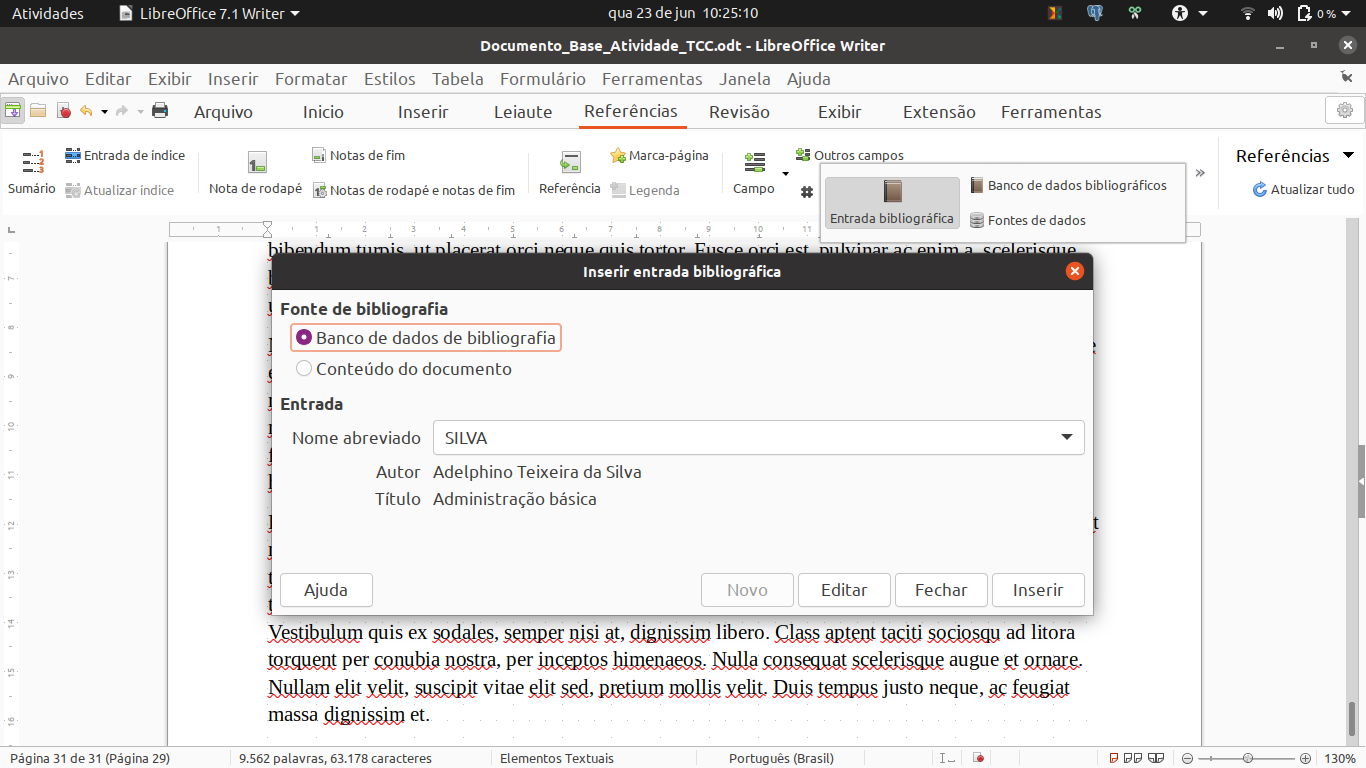
Task: Switch to the Leiaute ribbon tab
Action: 523,112
